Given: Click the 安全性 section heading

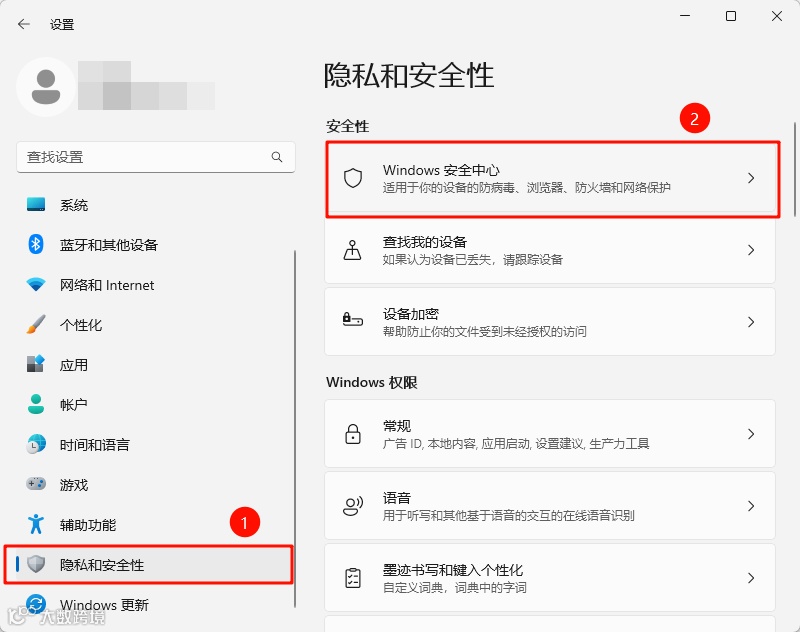Looking at the screenshot, I should (347, 126).
